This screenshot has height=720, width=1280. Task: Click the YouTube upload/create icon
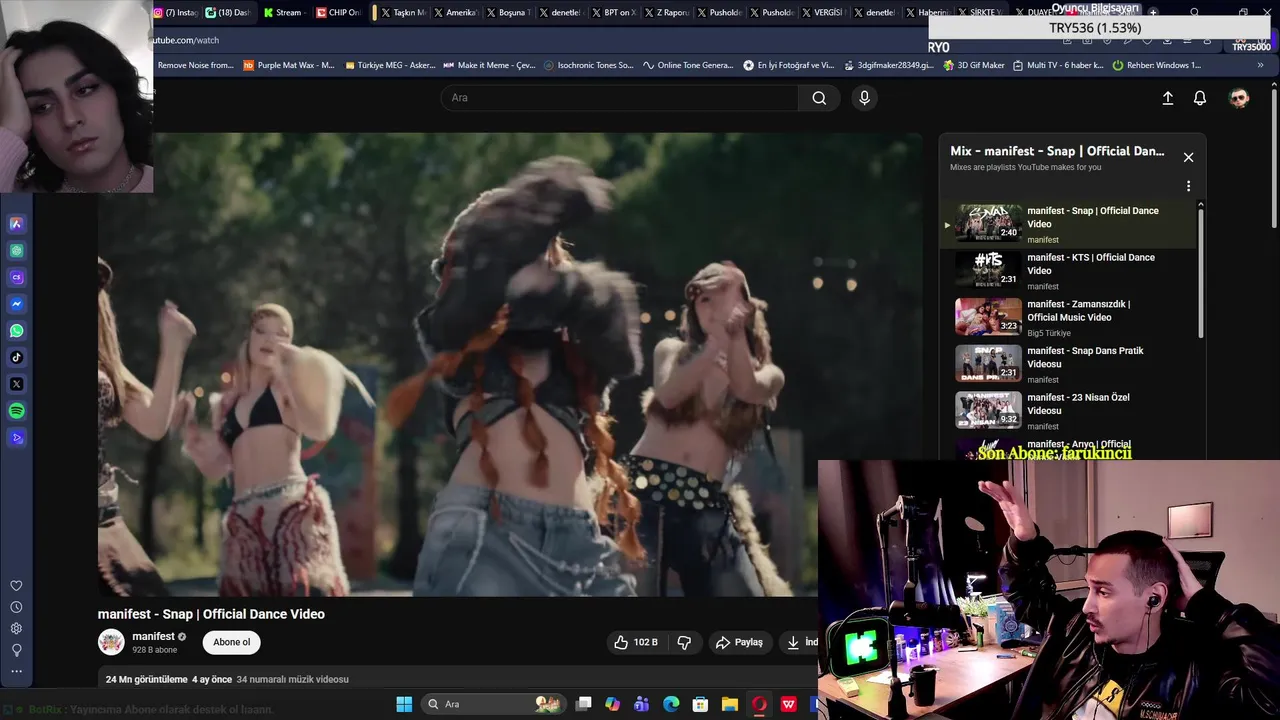pos(1167,98)
